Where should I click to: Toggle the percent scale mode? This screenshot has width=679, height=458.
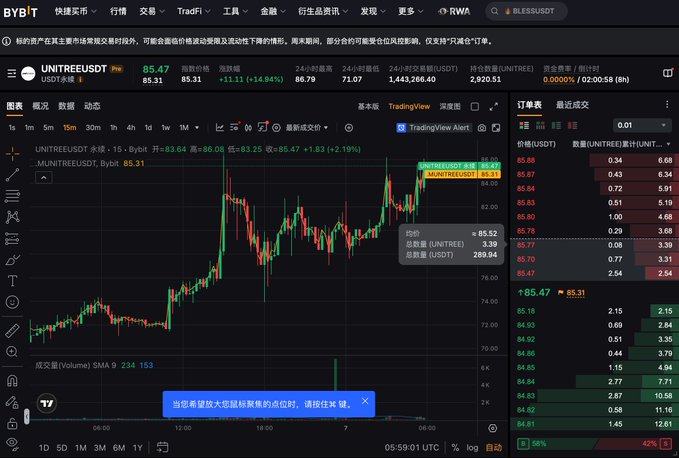pos(455,448)
